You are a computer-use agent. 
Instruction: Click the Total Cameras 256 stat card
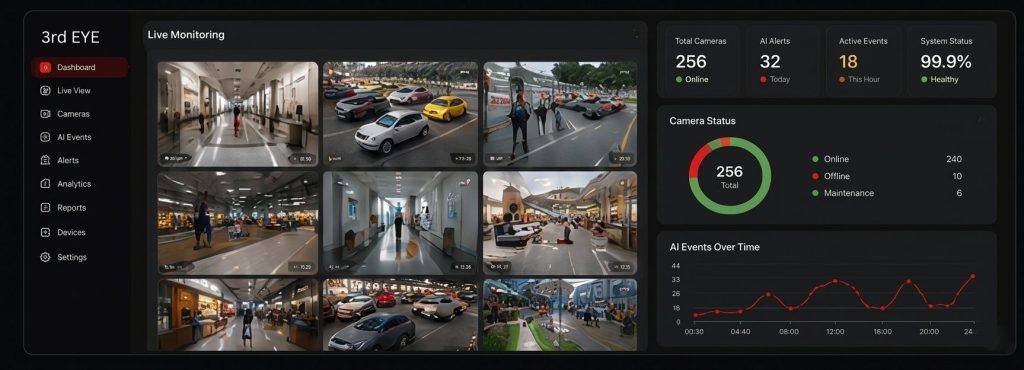[x=702, y=60]
